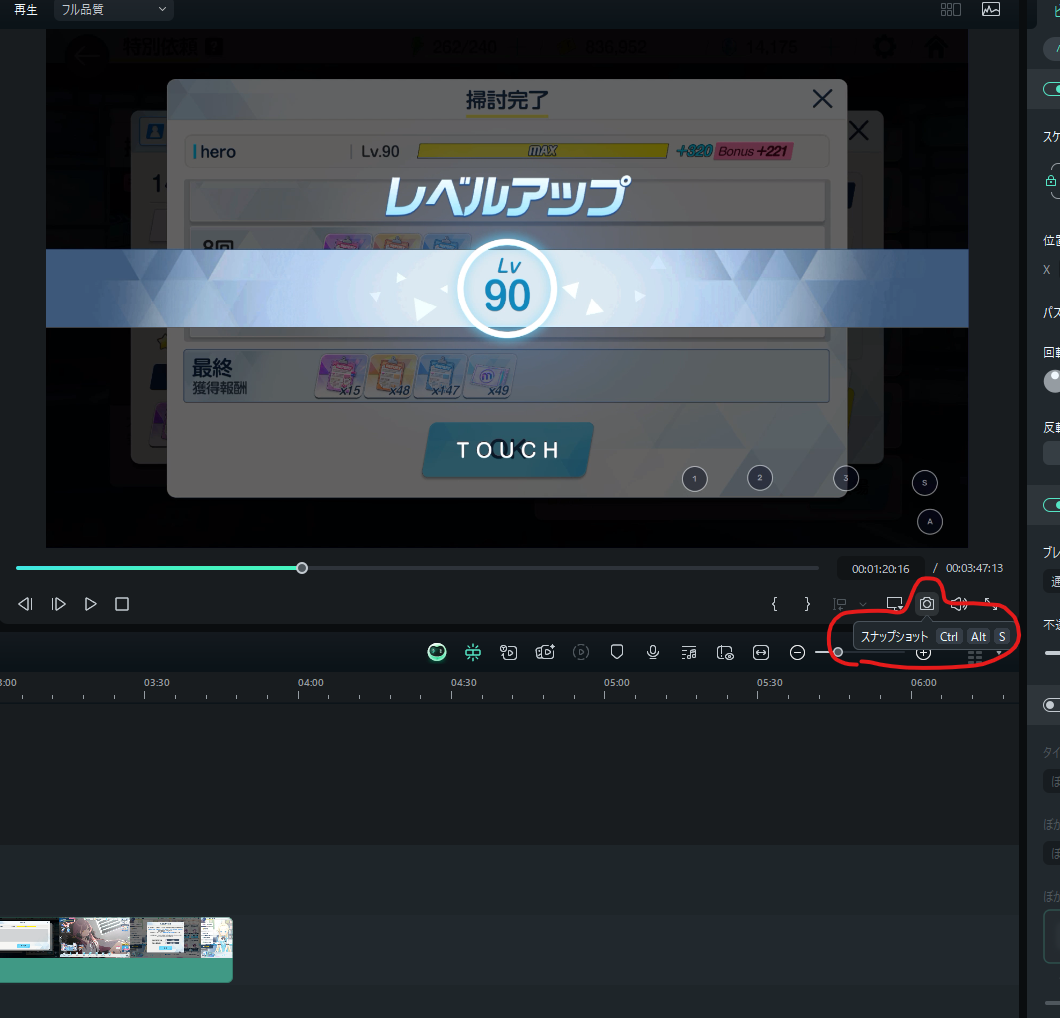Click the mark-in brace button
Screen dimensions: 1060x1018
click(x=775, y=603)
